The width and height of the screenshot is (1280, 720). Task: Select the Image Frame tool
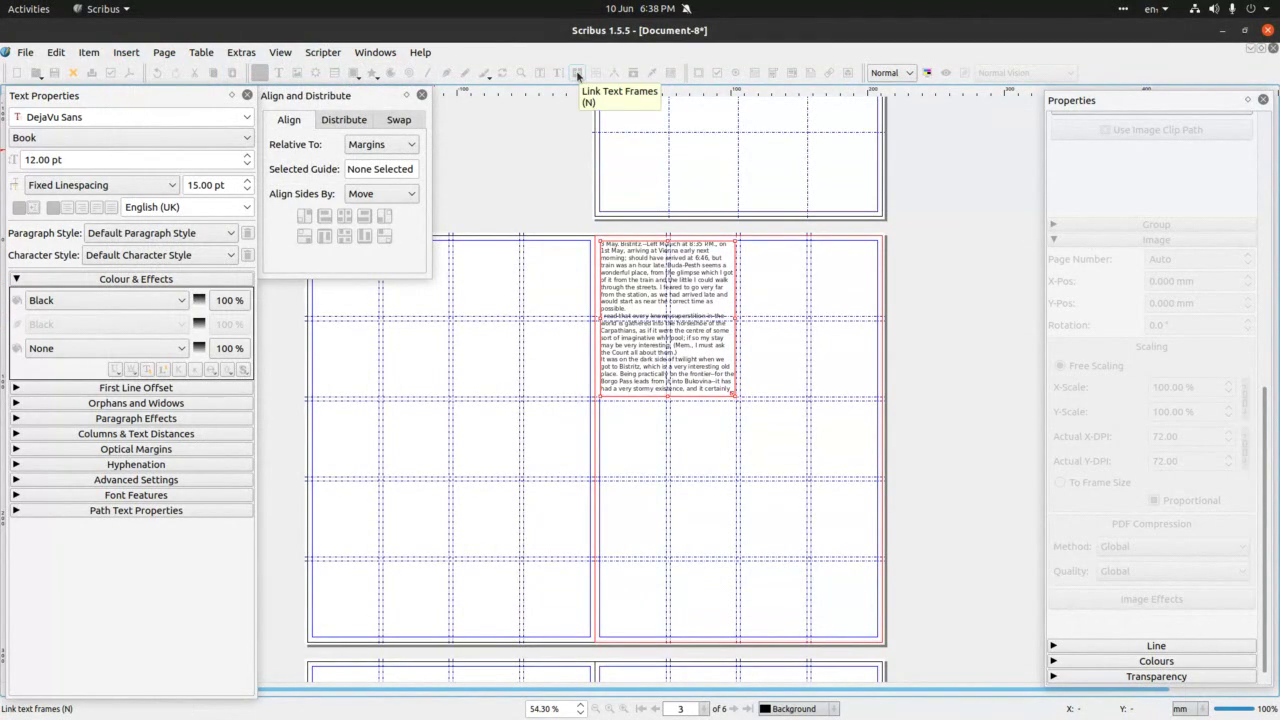click(x=297, y=73)
